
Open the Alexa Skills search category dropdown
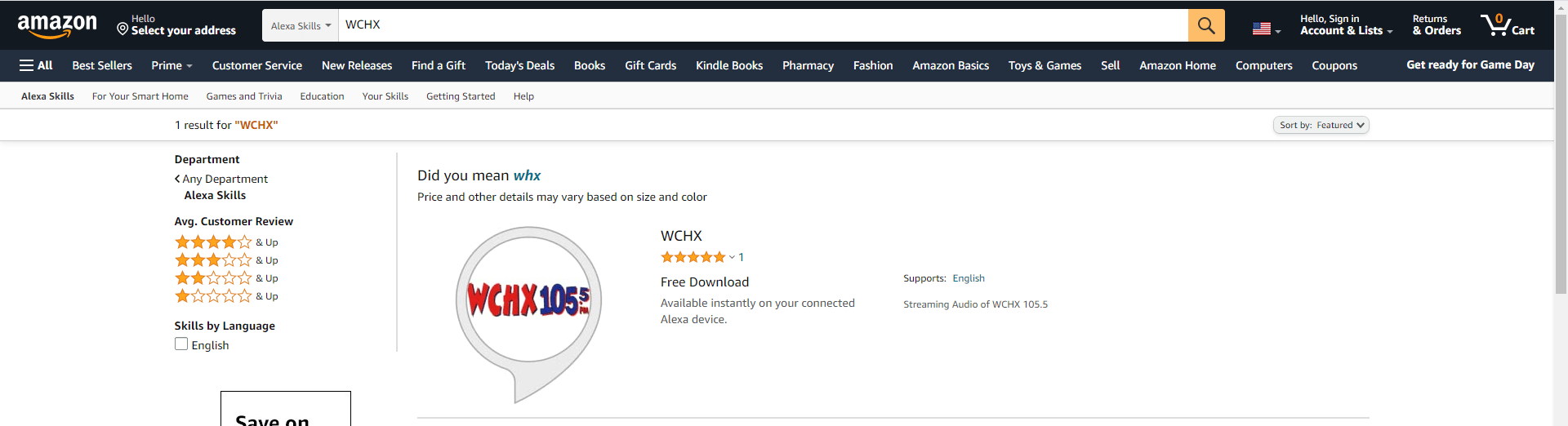coord(301,25)
